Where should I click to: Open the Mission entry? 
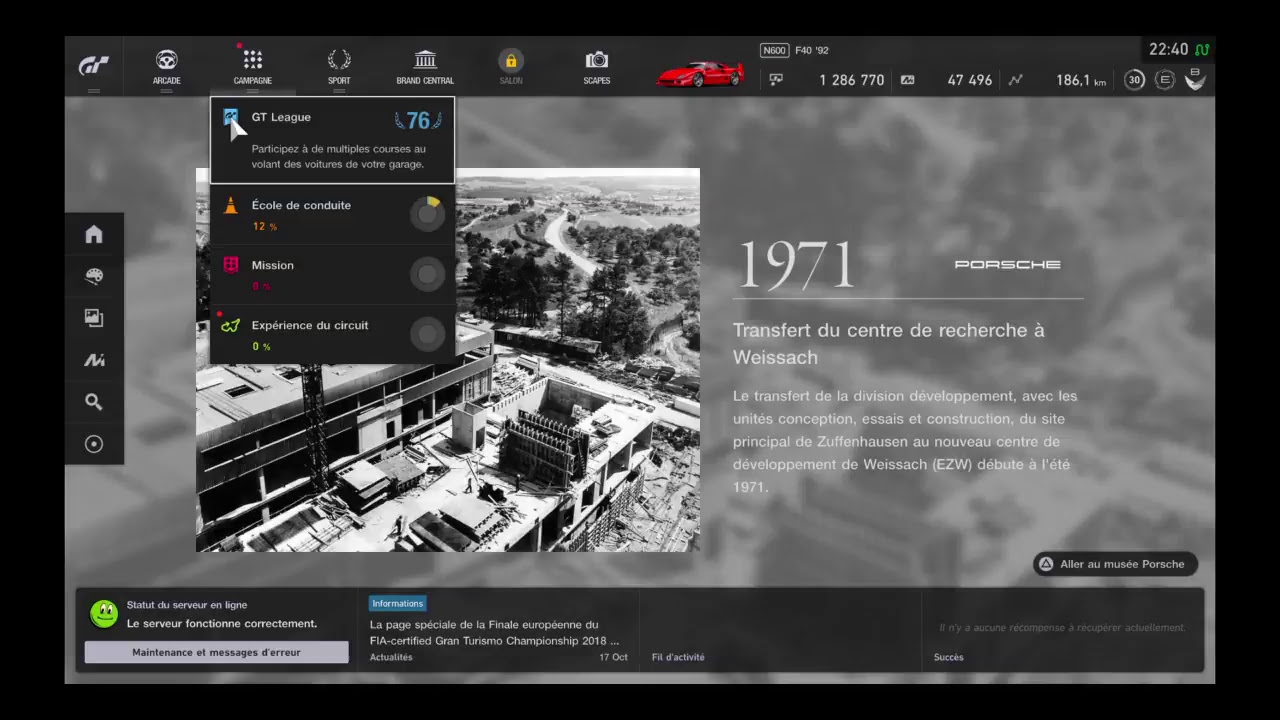(332, 274)
